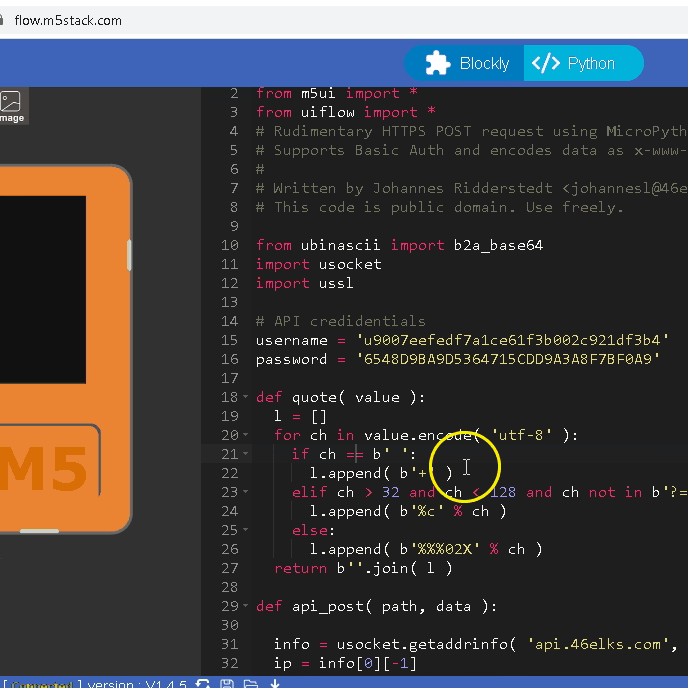Viewport: 688px width, 688px height.
Task: Click the 'import ussl' line
Action: pos(305,283)
